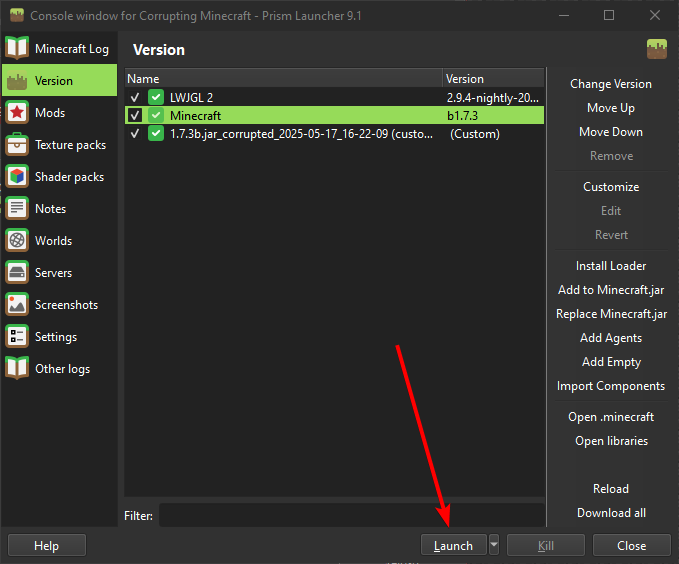This screenshot has width=679, height=564.
Task: Switch to the Worlds tab
Action: (59, 240)
